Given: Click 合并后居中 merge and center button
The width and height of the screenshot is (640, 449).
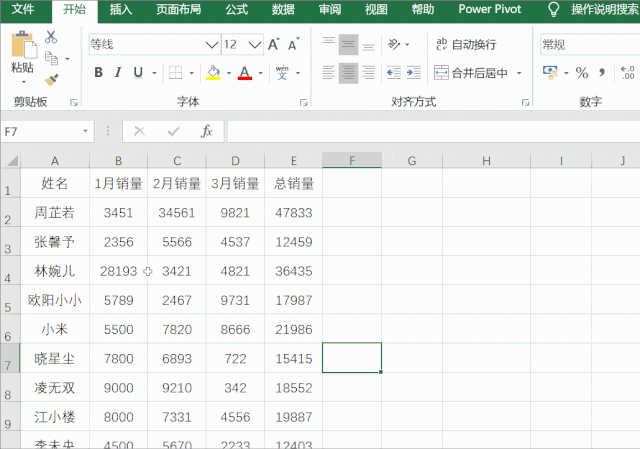Looking at the screenshot, I should [x=470, y=73].
